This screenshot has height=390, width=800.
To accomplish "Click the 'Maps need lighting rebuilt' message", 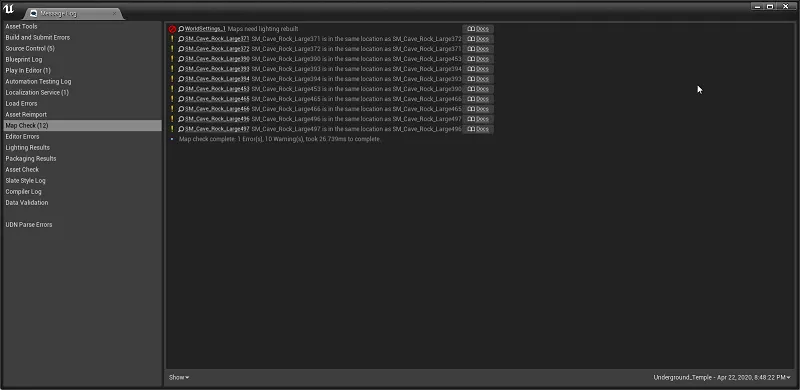I will 263,29.
